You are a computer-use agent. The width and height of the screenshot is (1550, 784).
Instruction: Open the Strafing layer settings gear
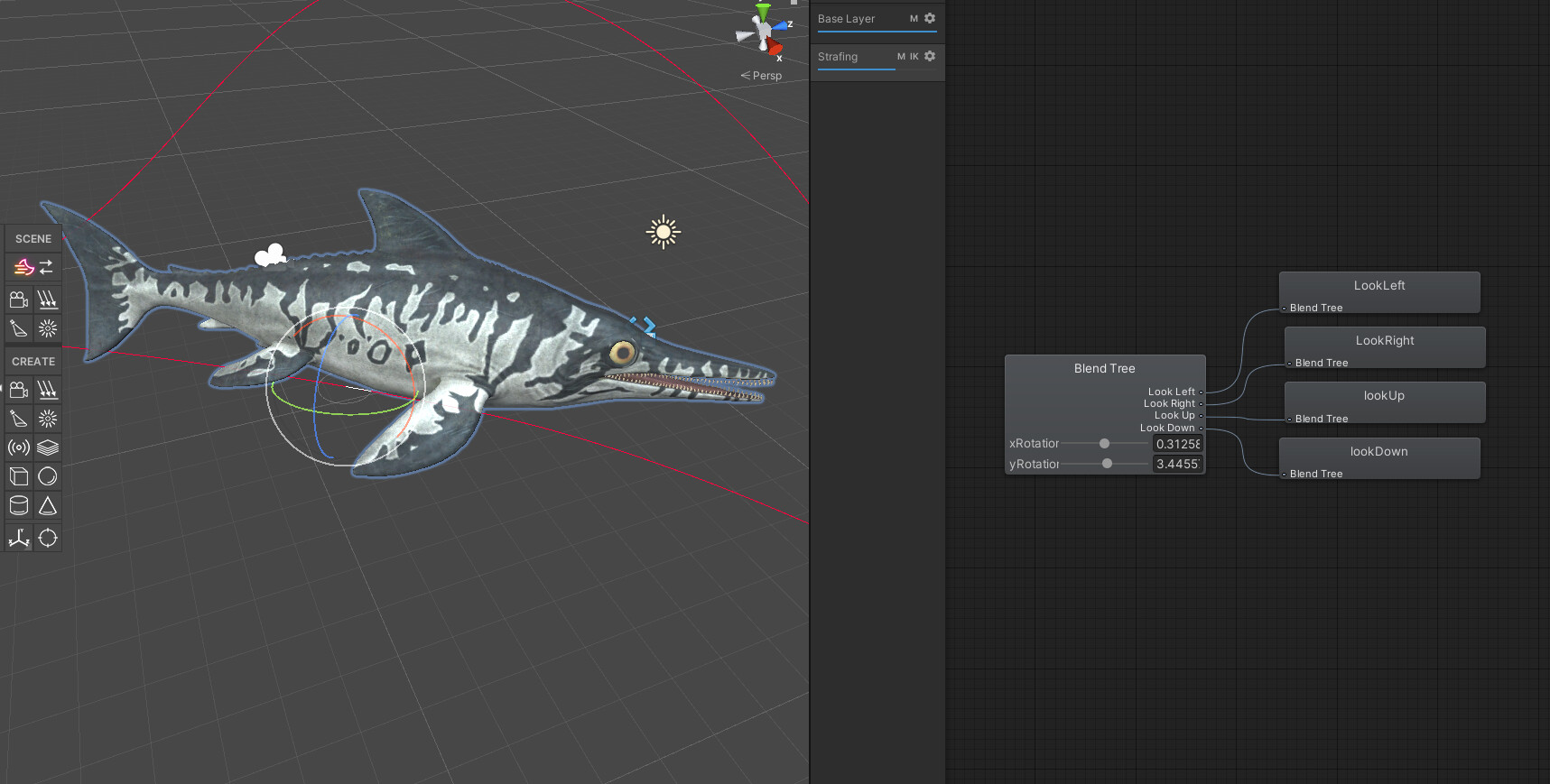[x=930, y=56]
